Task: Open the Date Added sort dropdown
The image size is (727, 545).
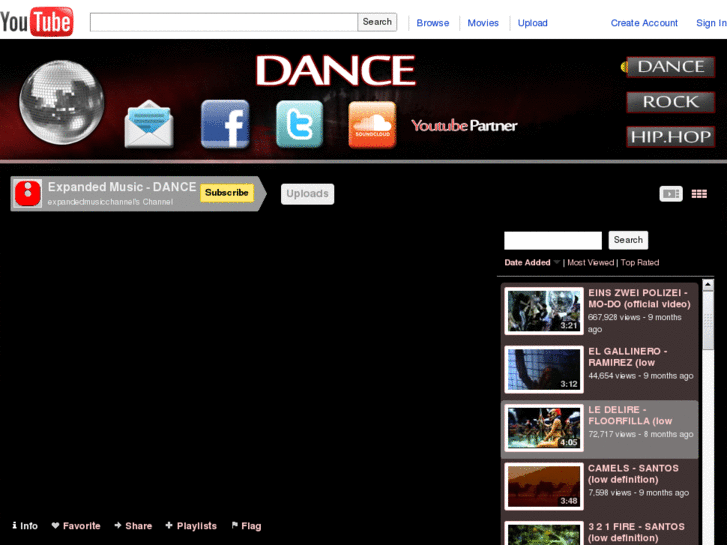Action: [x=532, y=263]
